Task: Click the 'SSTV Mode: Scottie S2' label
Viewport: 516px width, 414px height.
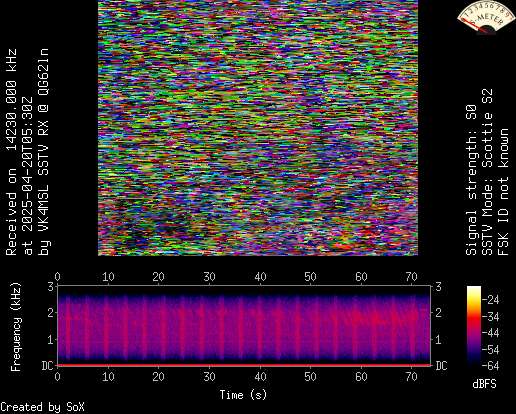Action: click(487, 172)
